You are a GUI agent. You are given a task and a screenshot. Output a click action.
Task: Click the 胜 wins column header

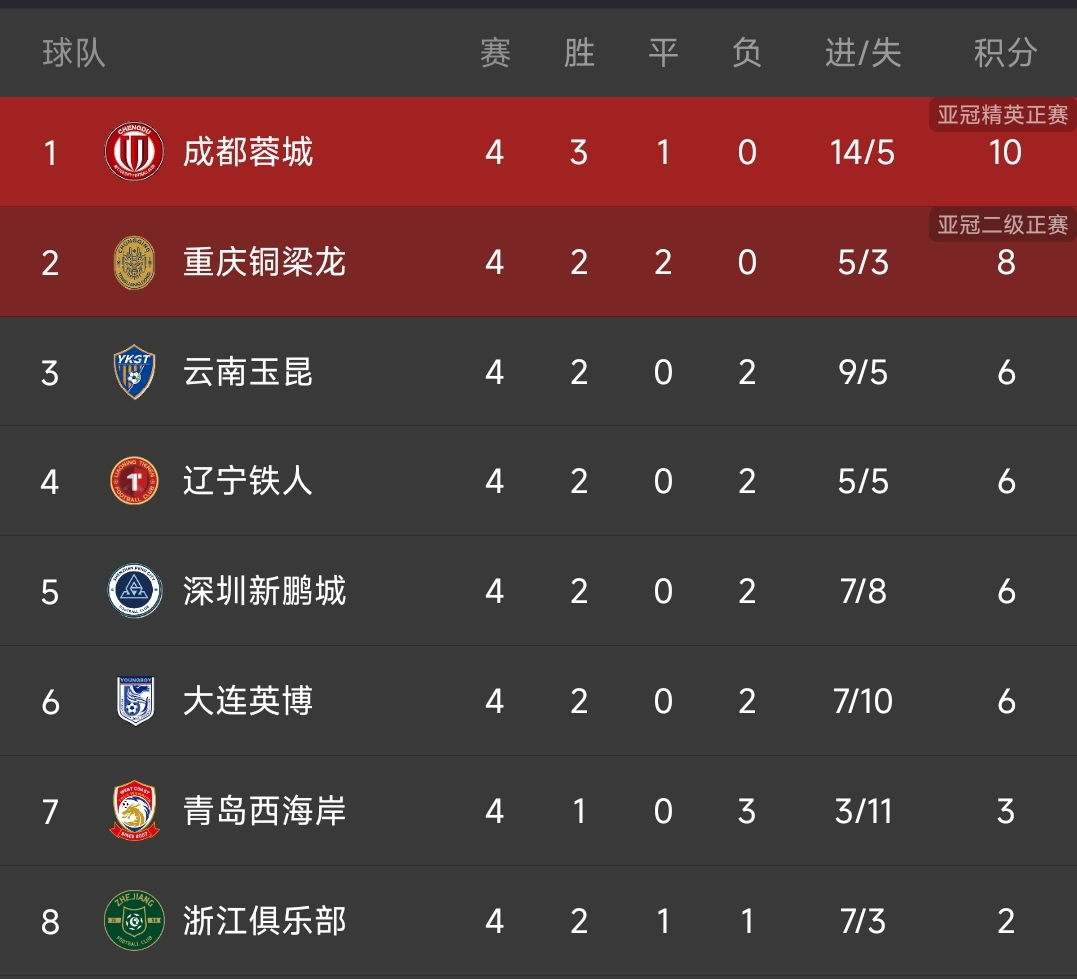coord(579,53)
